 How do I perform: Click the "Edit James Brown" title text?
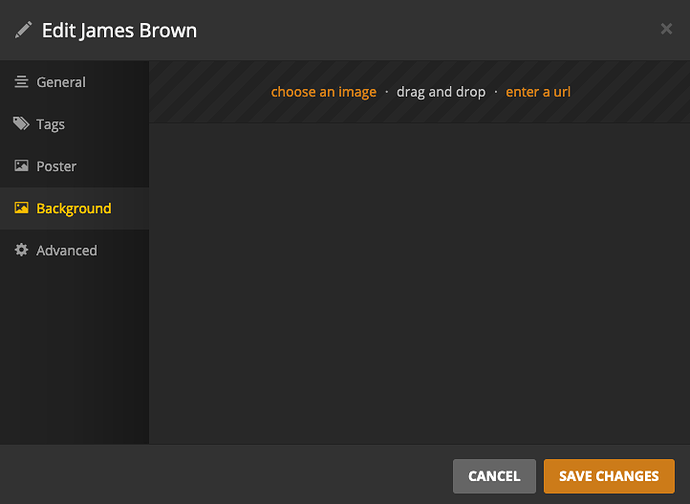click(x=119, y=30)
